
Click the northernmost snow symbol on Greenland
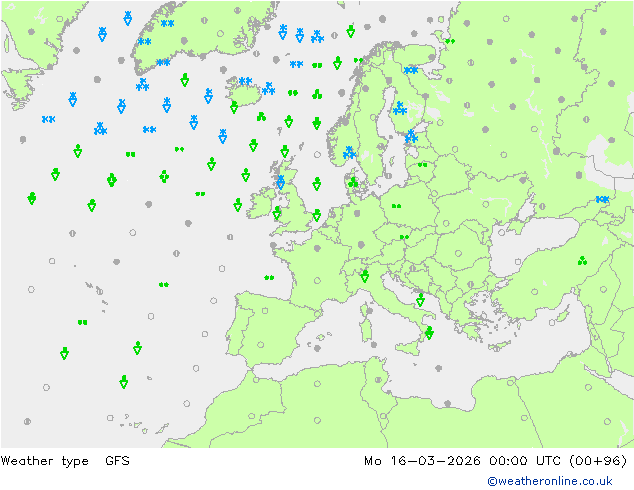tap(167, 23)
